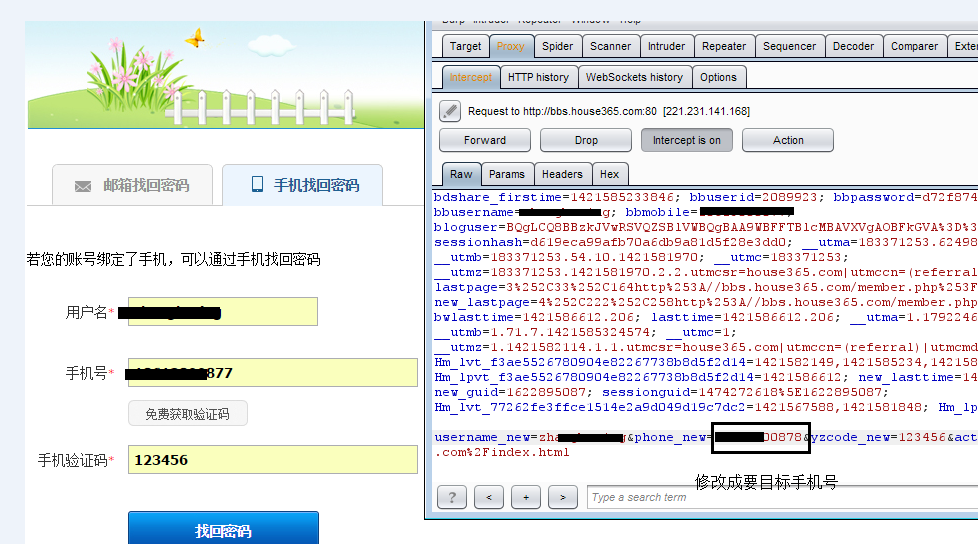Go to previous search match arrow
978x544 pixels.
click(x=489, y=497)
